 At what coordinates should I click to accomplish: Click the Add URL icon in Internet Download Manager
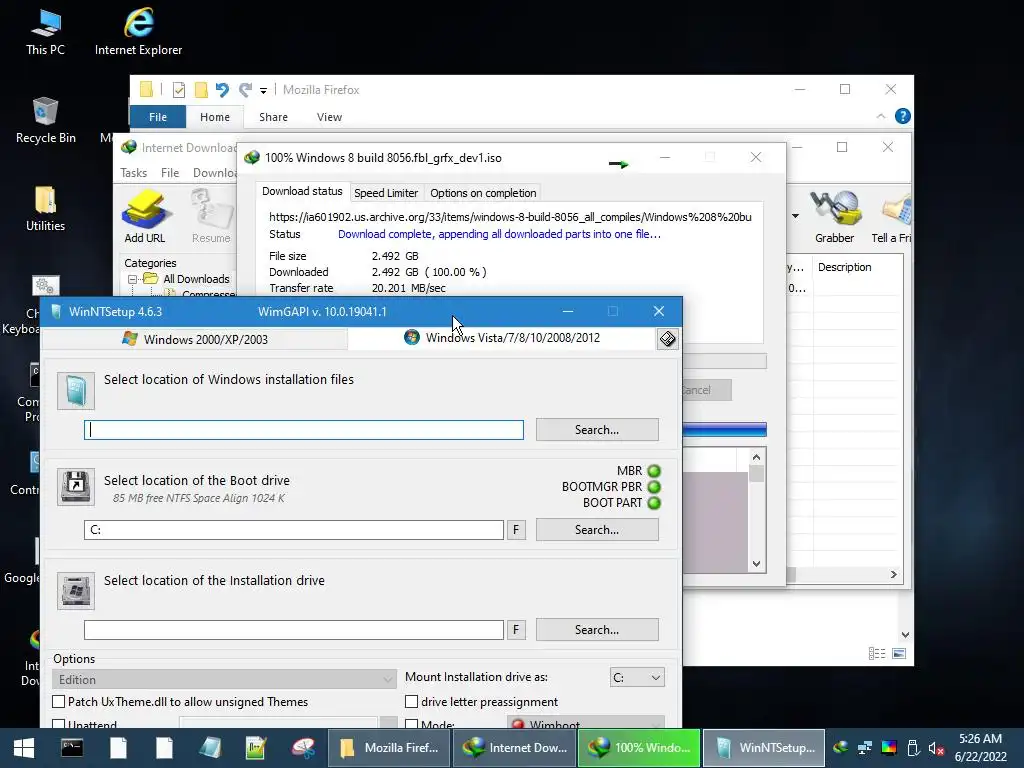point(145,209)
